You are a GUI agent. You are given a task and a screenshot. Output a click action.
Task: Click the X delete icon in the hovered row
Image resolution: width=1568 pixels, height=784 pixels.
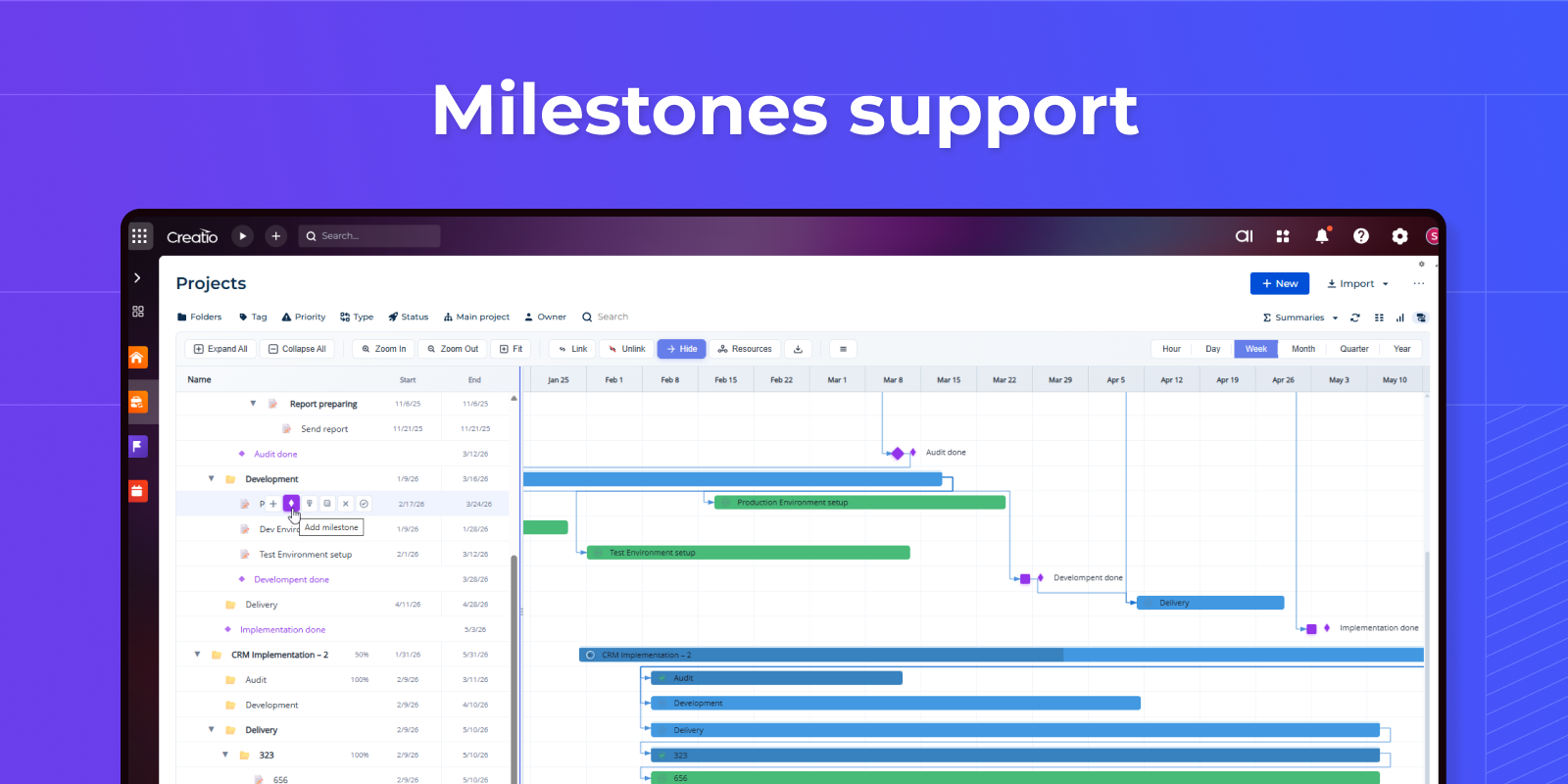346,504
